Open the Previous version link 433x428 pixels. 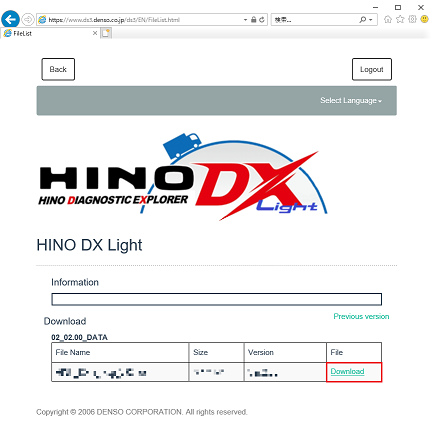[x=361, y=316]
